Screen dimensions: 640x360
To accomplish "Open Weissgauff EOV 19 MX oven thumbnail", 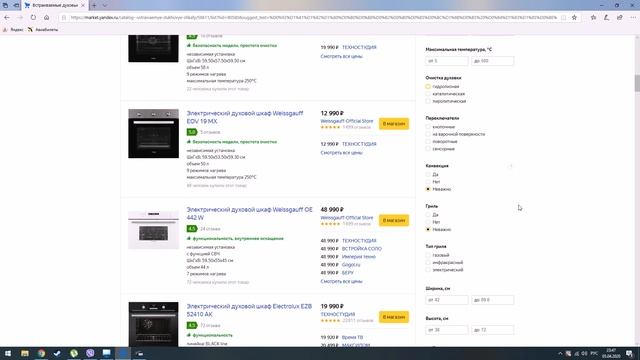I will point(153,133).
